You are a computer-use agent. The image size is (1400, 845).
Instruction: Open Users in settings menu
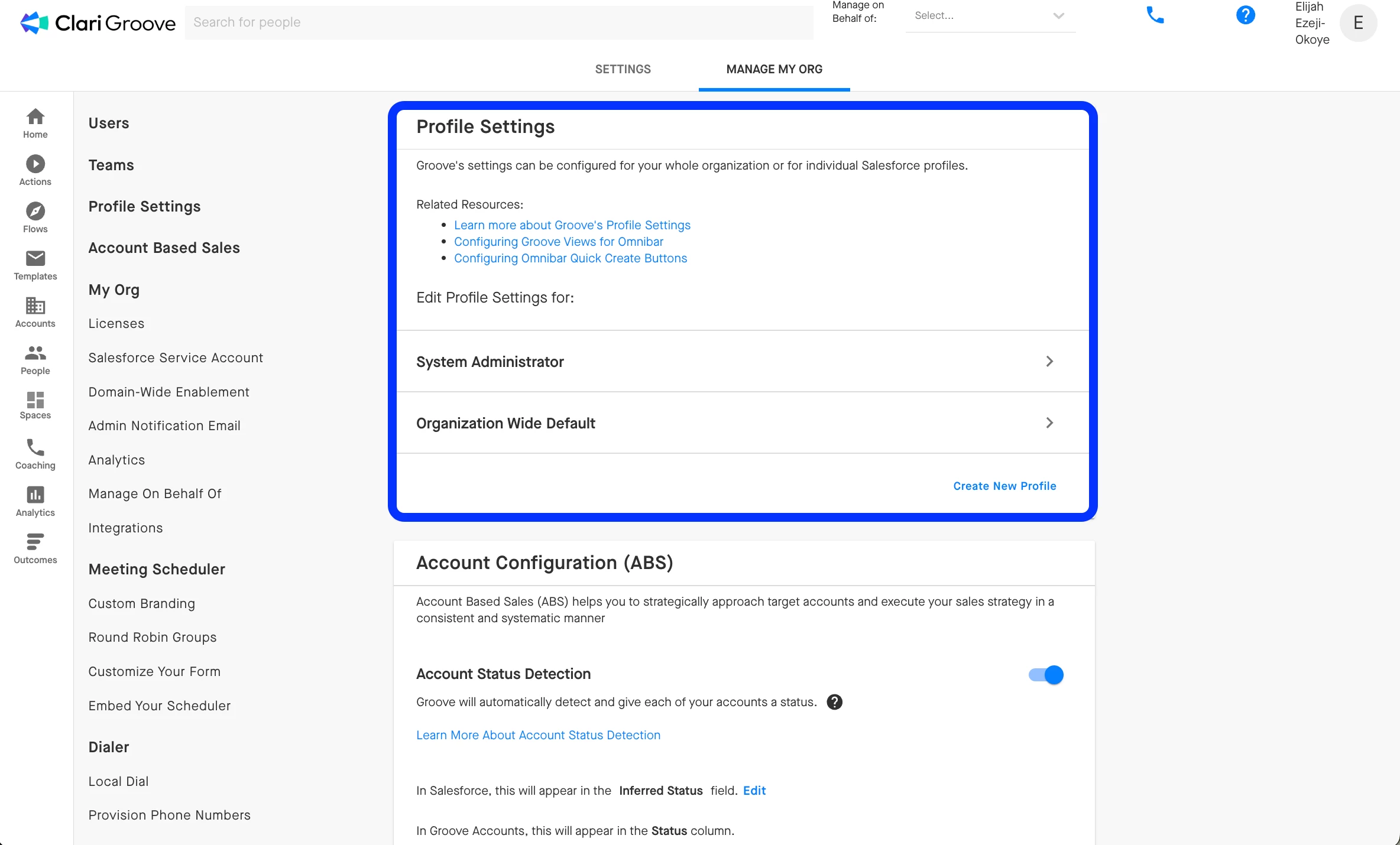pyautogui.click(x=109, y=123)
